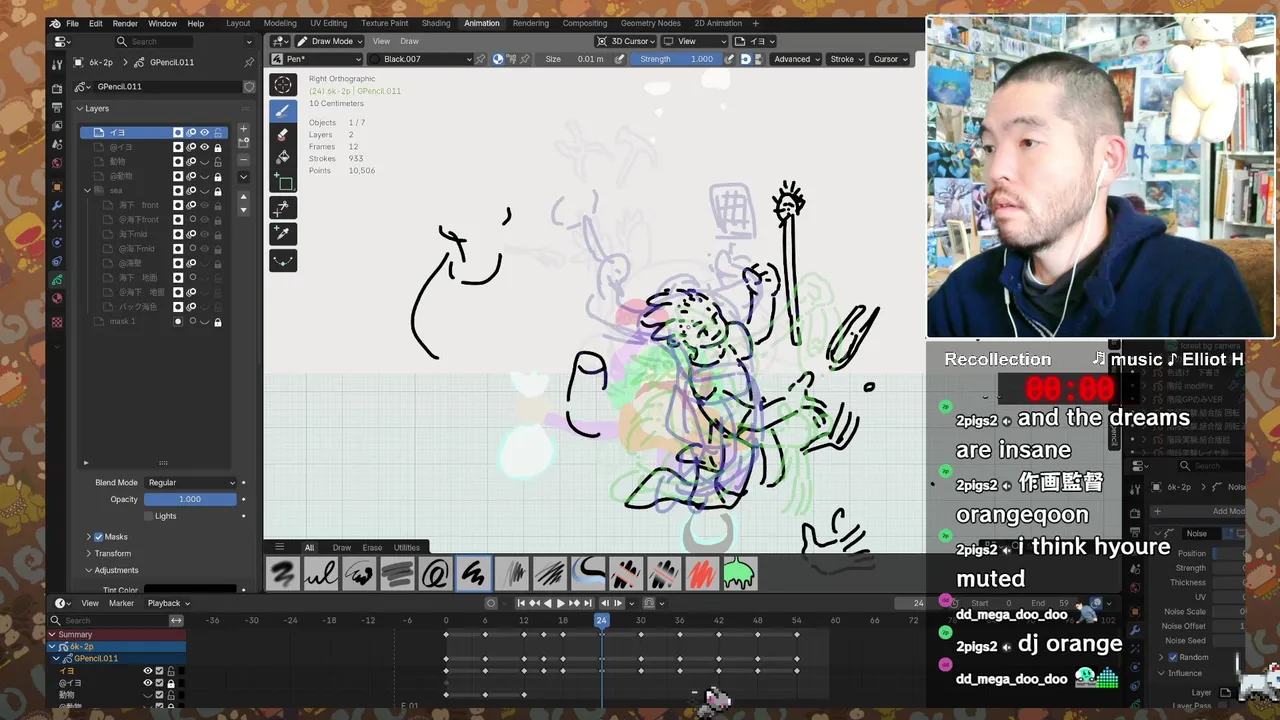Select the Eyedropper tool
Screen dimensions: 1280x720
(x=283, y=234)
